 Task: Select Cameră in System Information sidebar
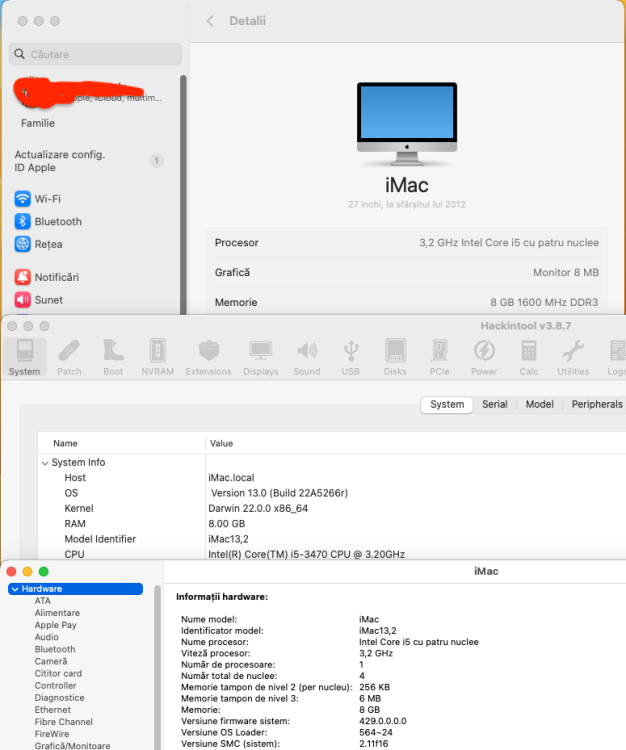[51, 661]
